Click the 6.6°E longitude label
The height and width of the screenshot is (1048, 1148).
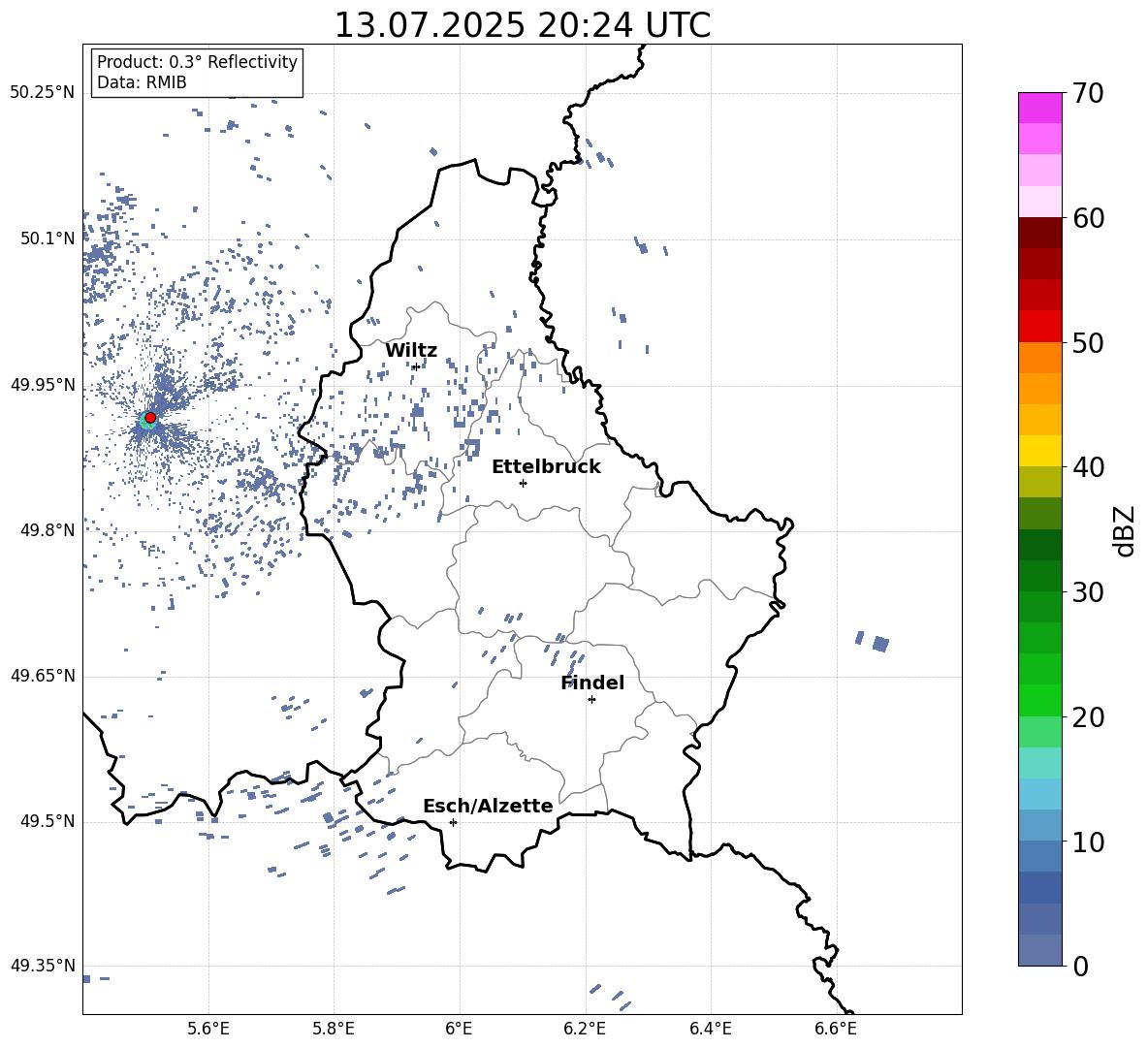(836, 1029)
